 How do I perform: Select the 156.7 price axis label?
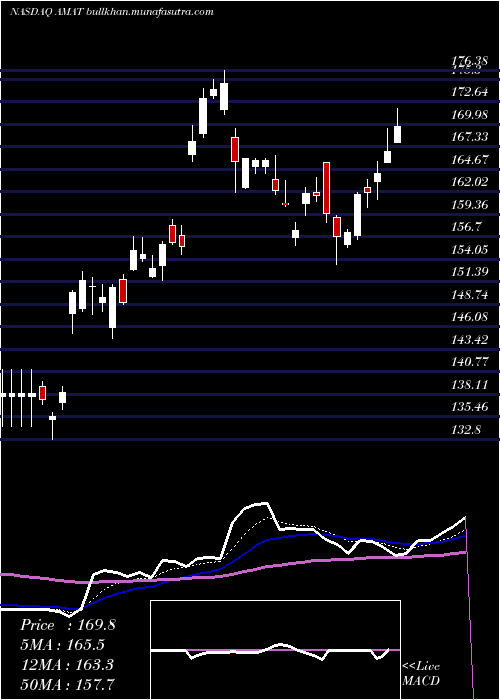coord(465,227)
